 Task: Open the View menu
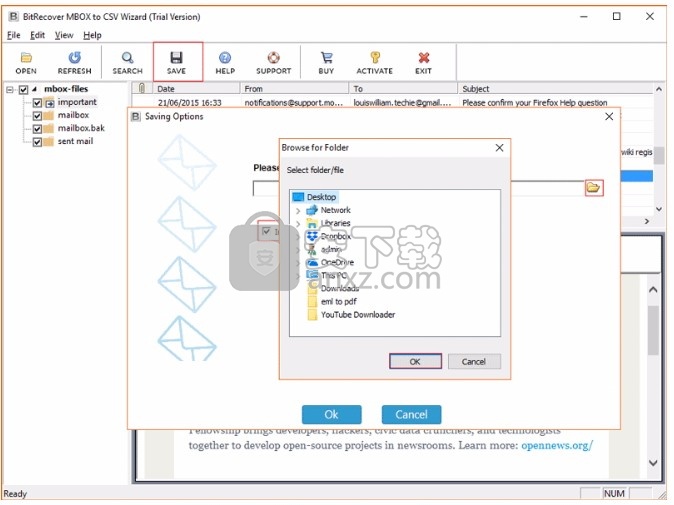[64, 35]
